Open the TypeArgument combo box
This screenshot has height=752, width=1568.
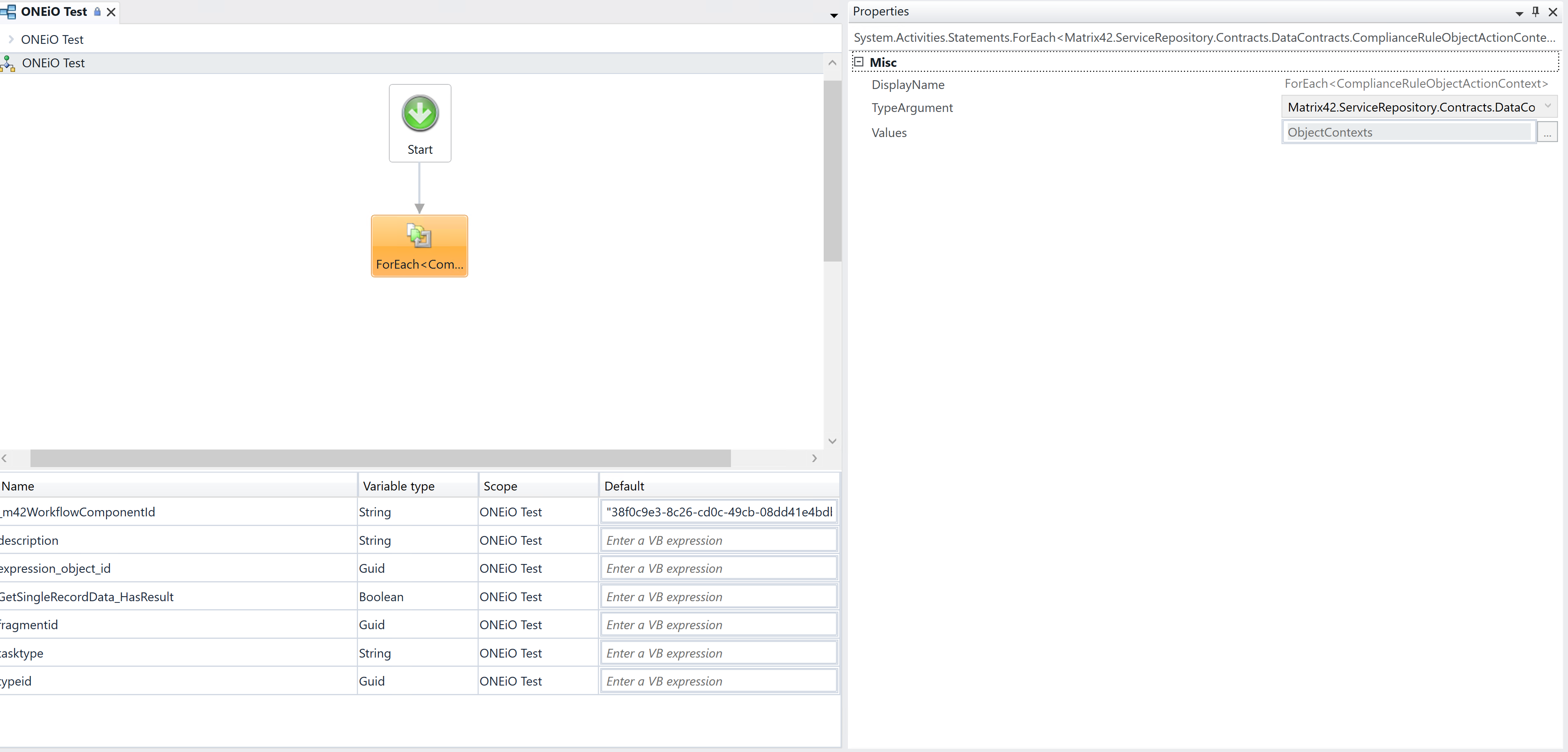pos(1419,107)
